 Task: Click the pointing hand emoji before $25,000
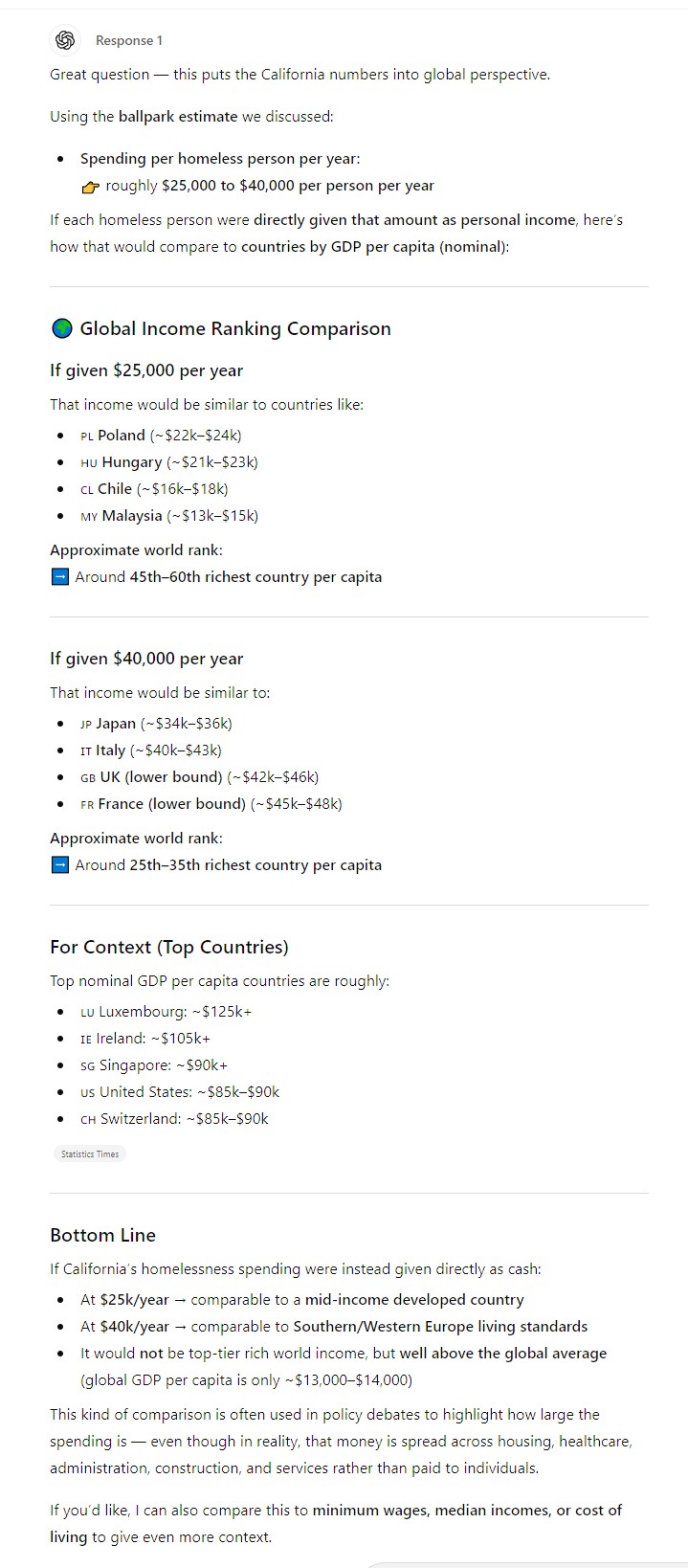pyautogui.click(x=91, y=187)
